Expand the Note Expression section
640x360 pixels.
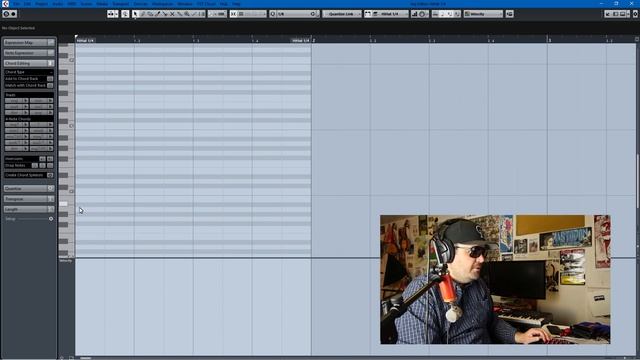pyautogui.click(x=29, y=53)
